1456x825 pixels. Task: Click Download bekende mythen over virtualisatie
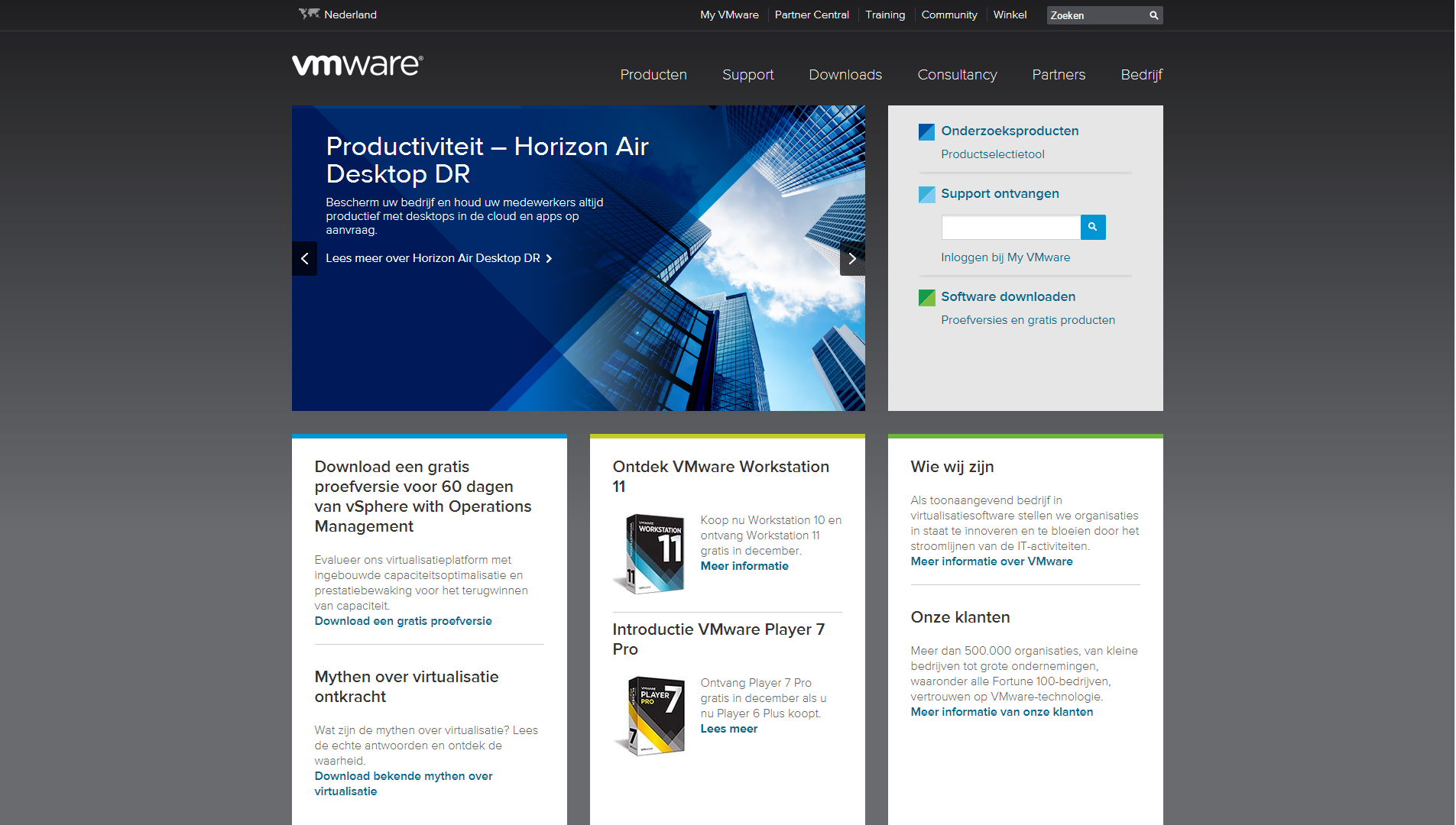[404, 784]
